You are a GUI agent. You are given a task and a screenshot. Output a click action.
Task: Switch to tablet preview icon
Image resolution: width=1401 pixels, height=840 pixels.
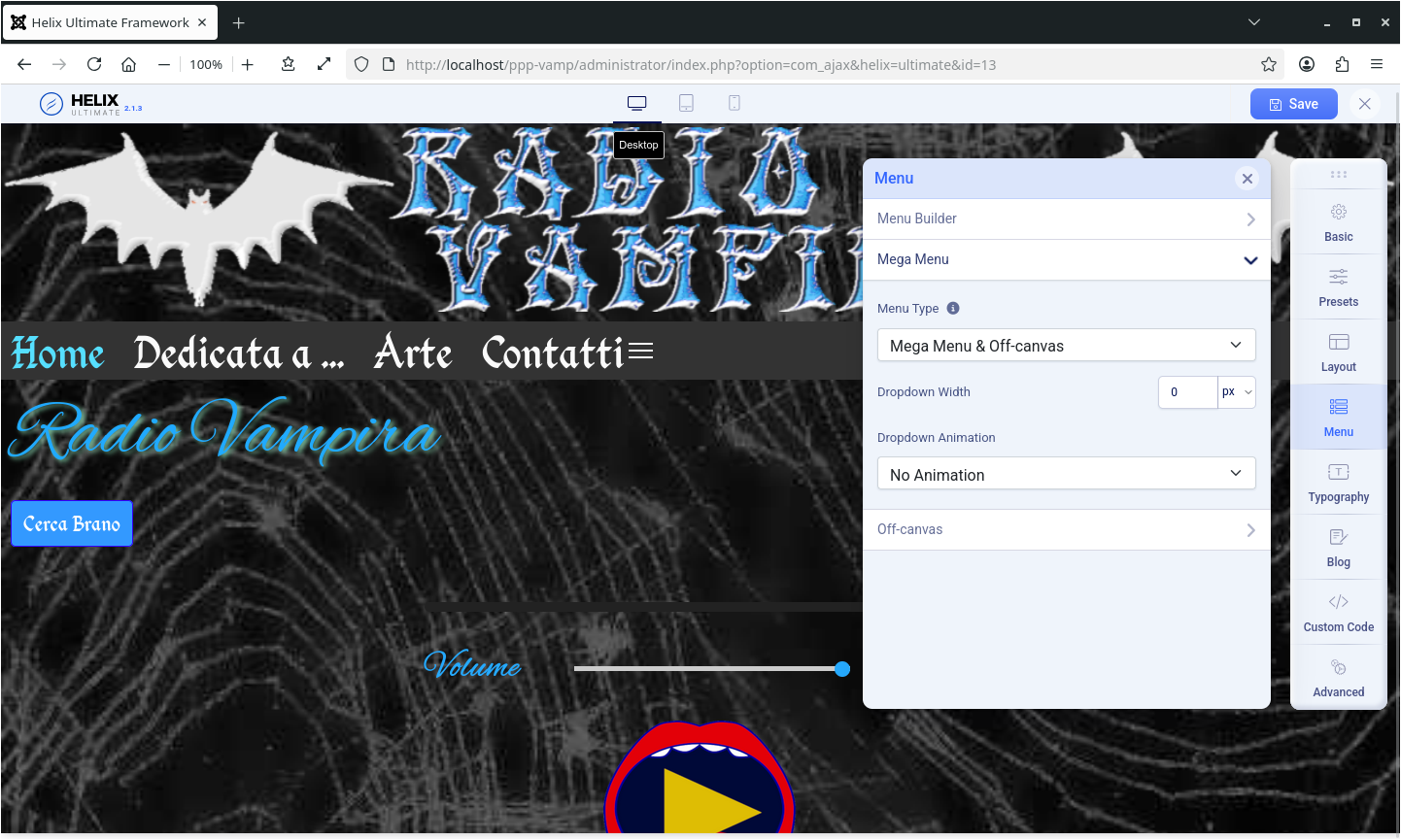(686, 103)
